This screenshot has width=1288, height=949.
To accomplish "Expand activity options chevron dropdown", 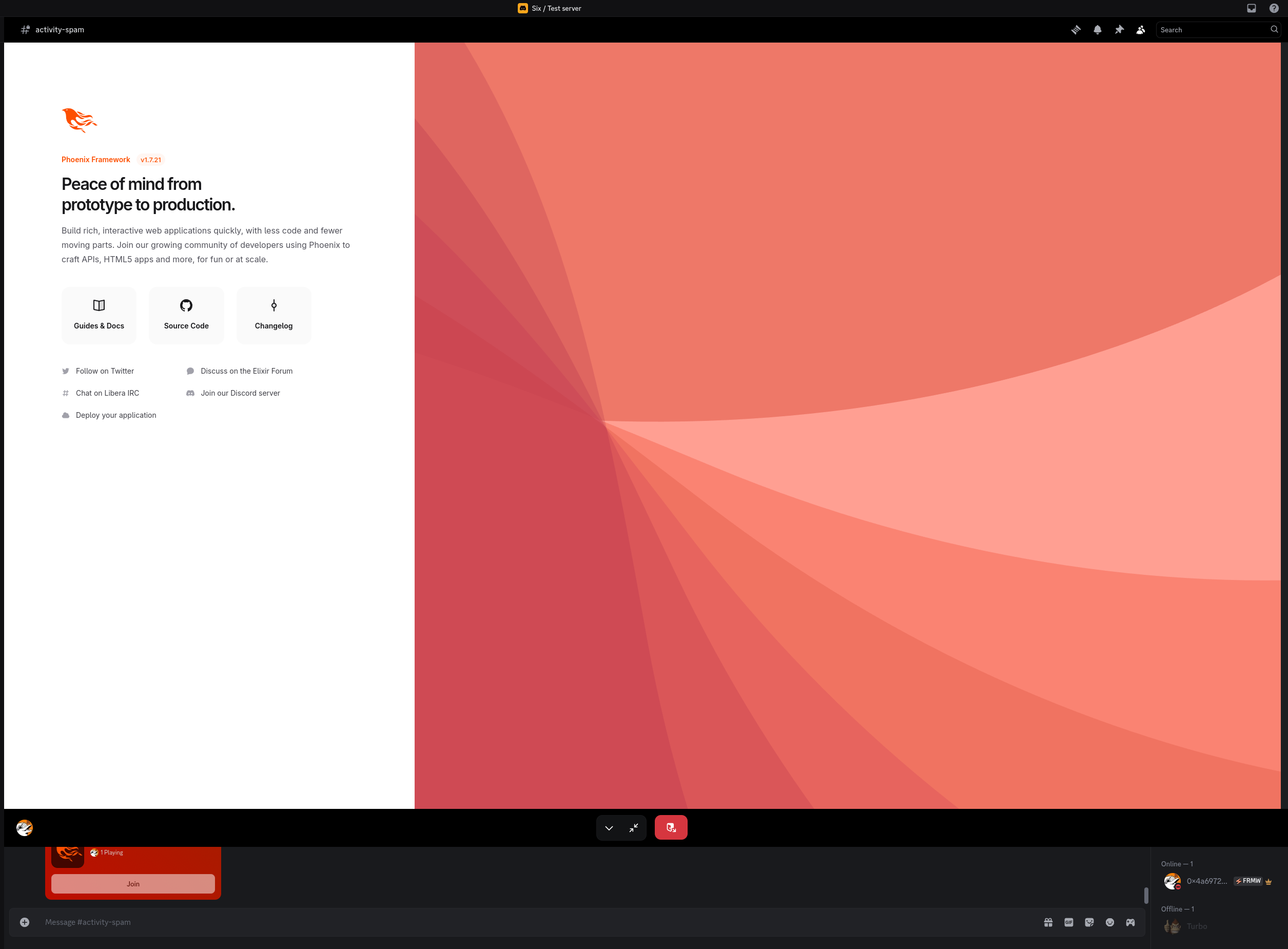I will 609,828.
